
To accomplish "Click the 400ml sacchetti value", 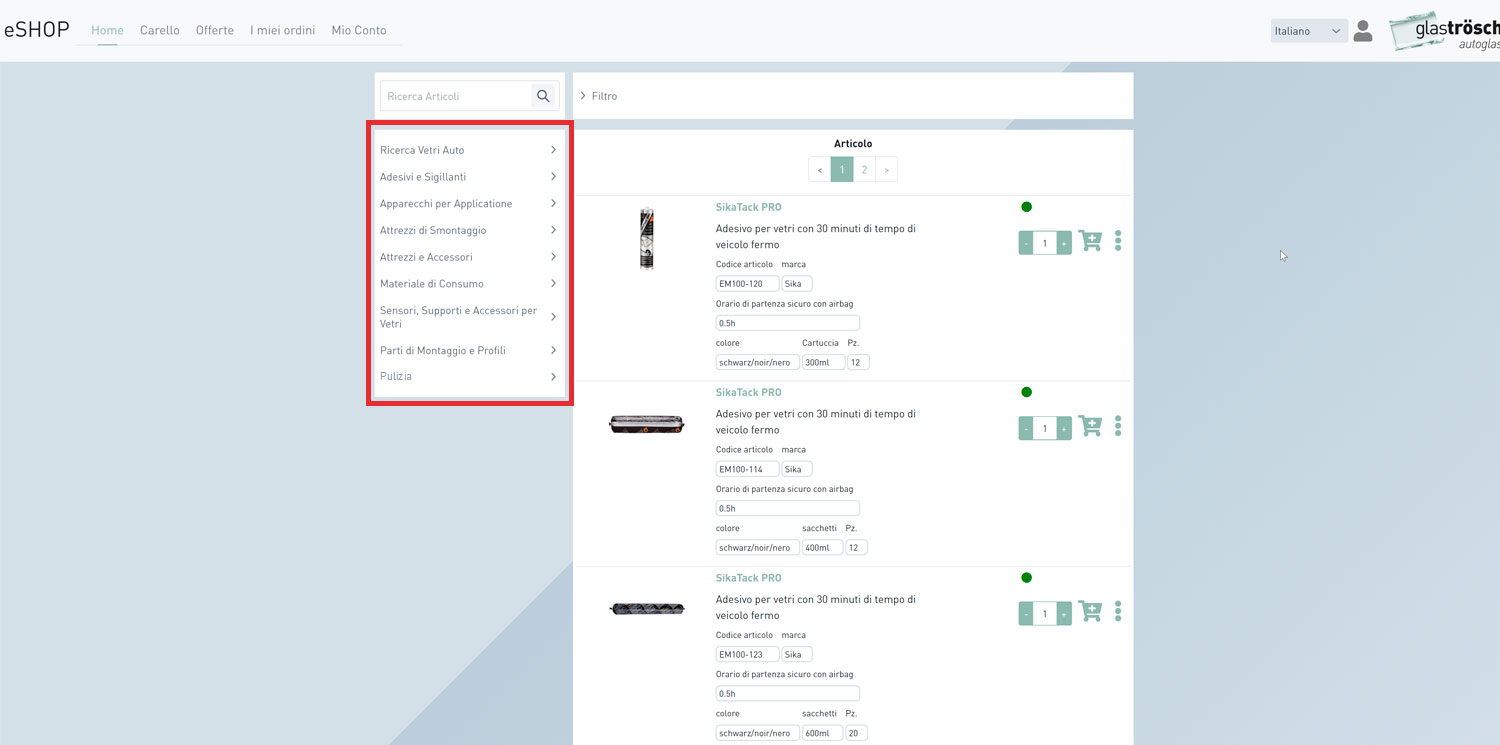I will (x=823, y=548).
